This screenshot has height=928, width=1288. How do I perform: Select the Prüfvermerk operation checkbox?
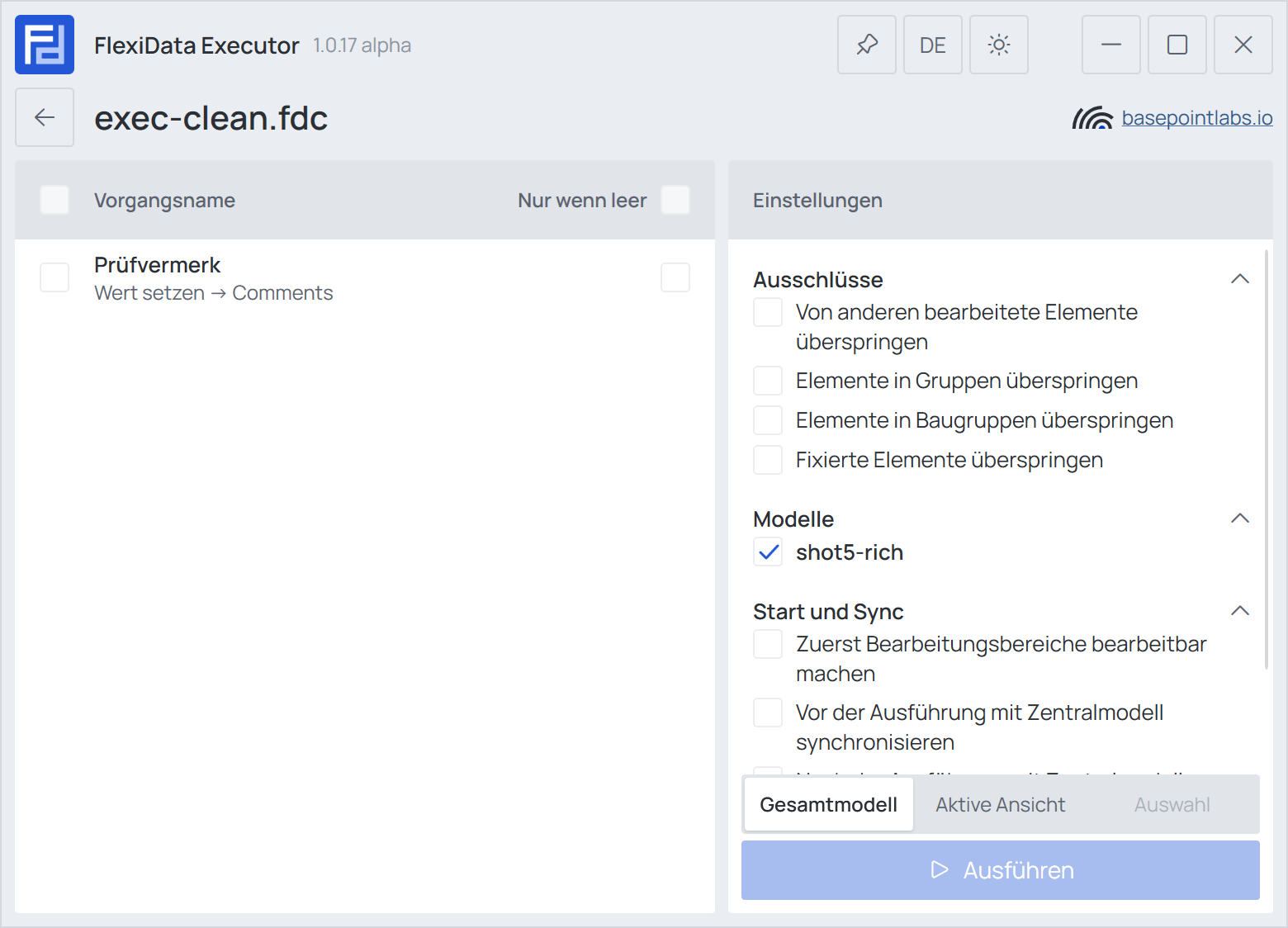54,277
